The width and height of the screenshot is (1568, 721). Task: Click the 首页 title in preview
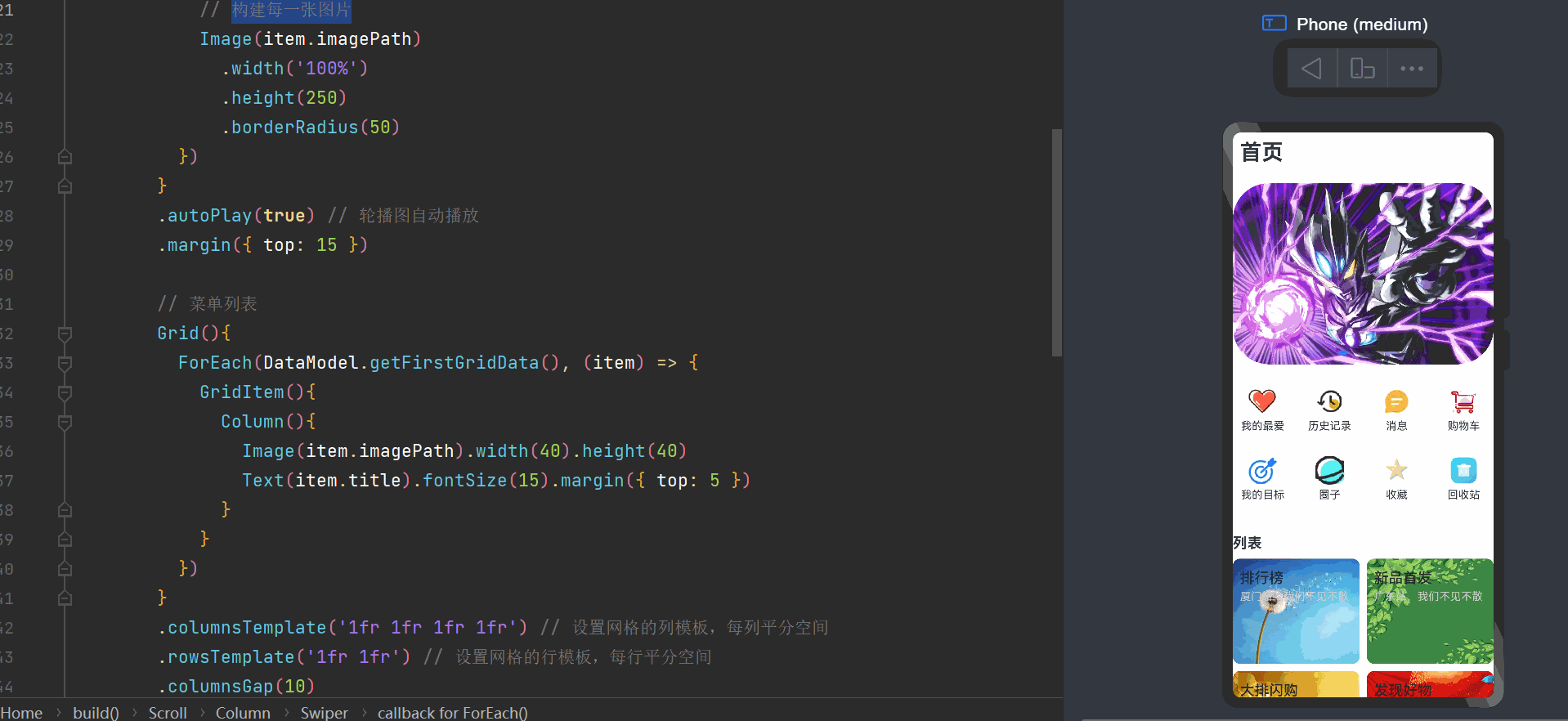click(1261, 152)
